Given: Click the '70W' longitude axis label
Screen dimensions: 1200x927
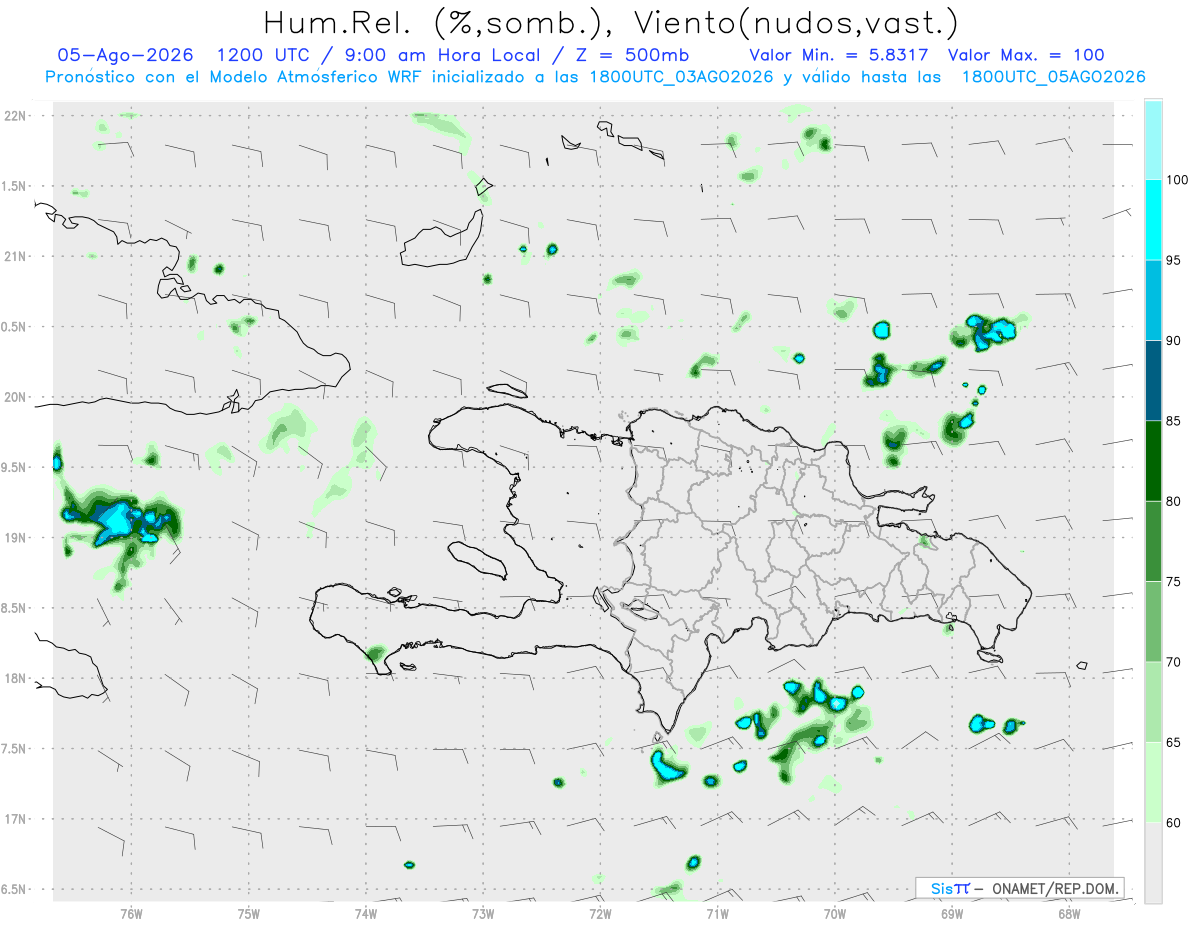Looking at the screenshot, I should click(835, 914).
